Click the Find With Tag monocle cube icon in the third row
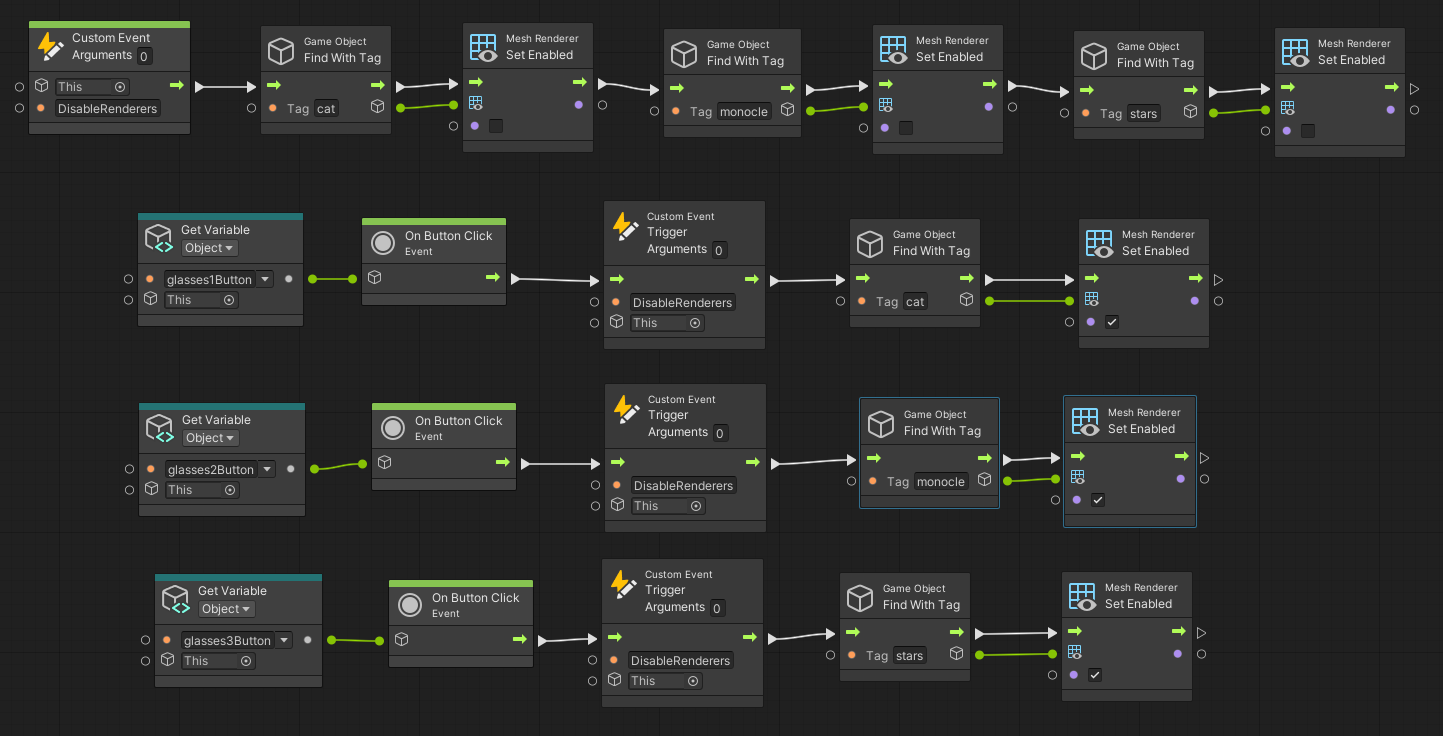 881,423
